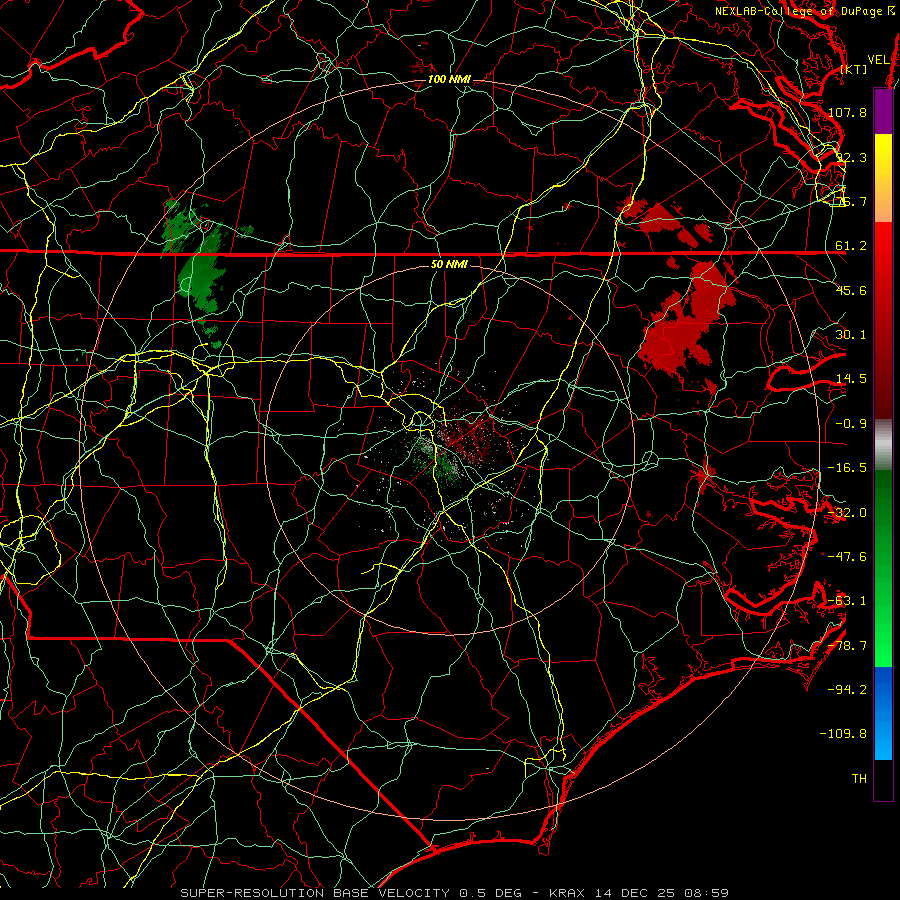Click the NEXLAB-College of DuPage label
Viewport: 900px width, 900px height.
(x=805, y=11)
